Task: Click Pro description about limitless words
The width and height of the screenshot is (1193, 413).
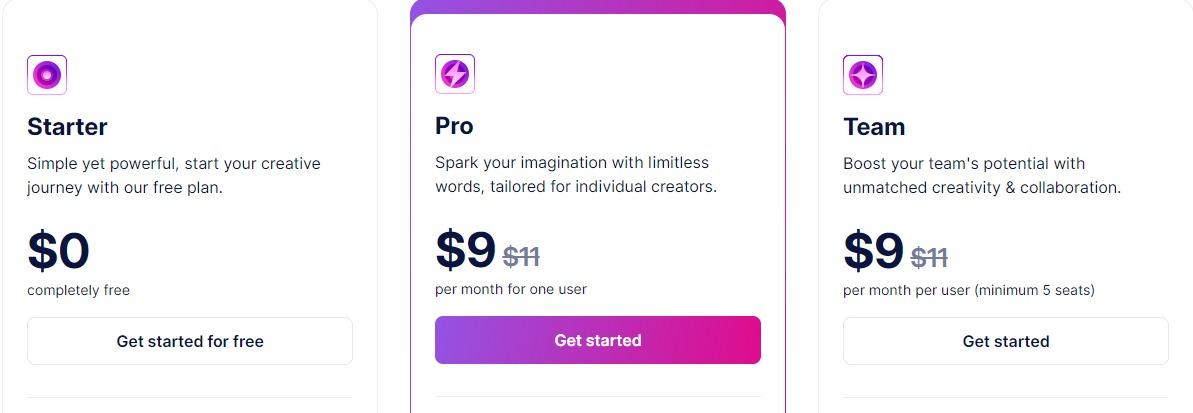Action: 576,175
